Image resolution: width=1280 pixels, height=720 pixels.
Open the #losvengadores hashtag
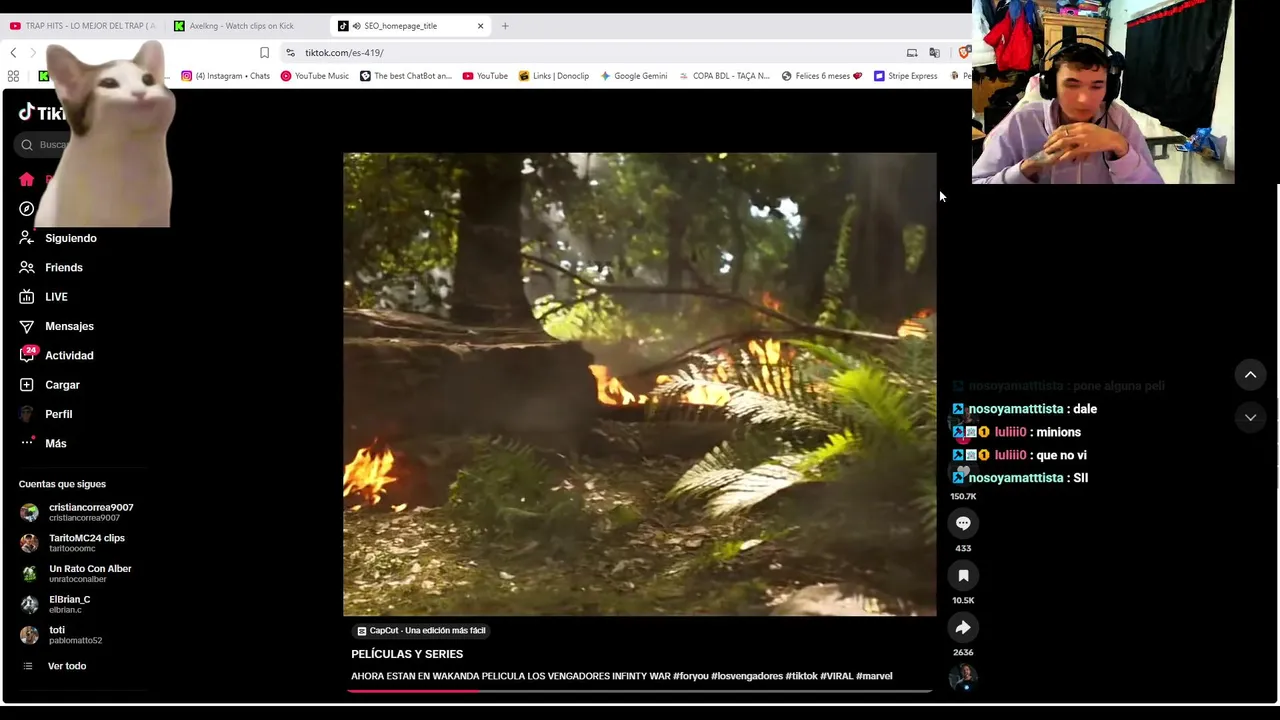747,676
